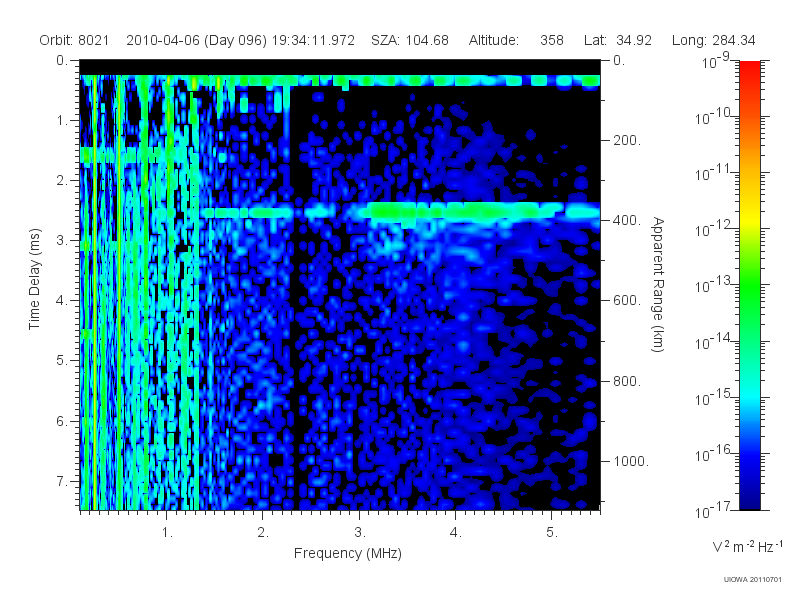
Task: Click the '6.' time delay tick label
Action: (62, 421)
